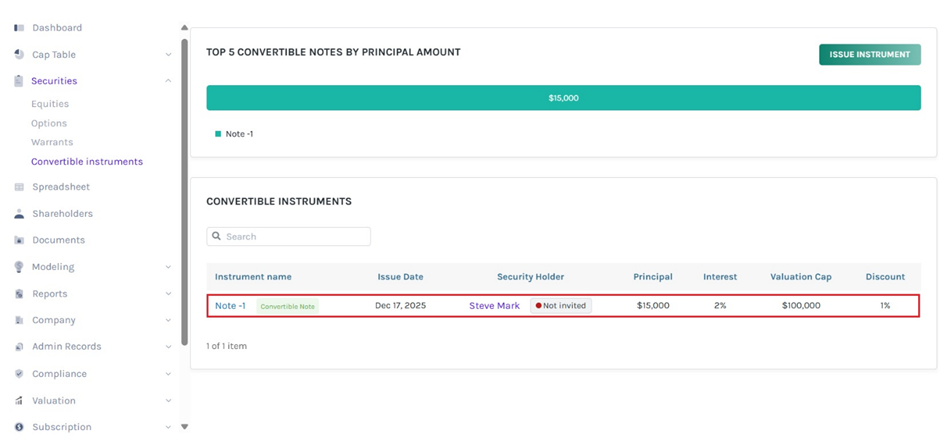Sort by Security Holder column header
The height and width of the screenshot is (441, 940).
[x=531, y=277]
